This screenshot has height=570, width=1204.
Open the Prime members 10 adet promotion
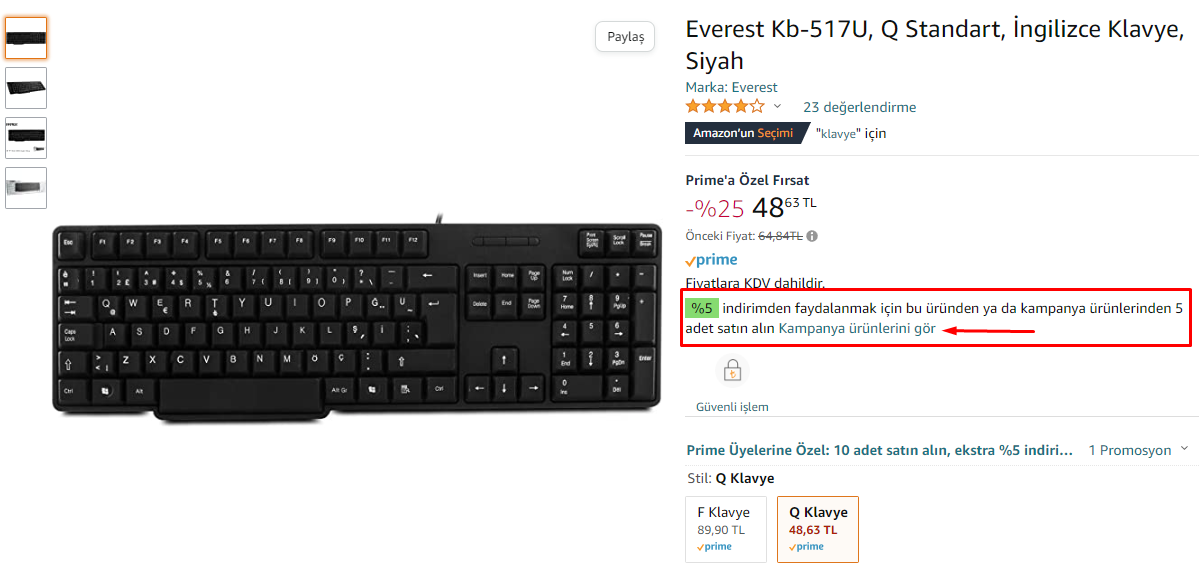880,450
